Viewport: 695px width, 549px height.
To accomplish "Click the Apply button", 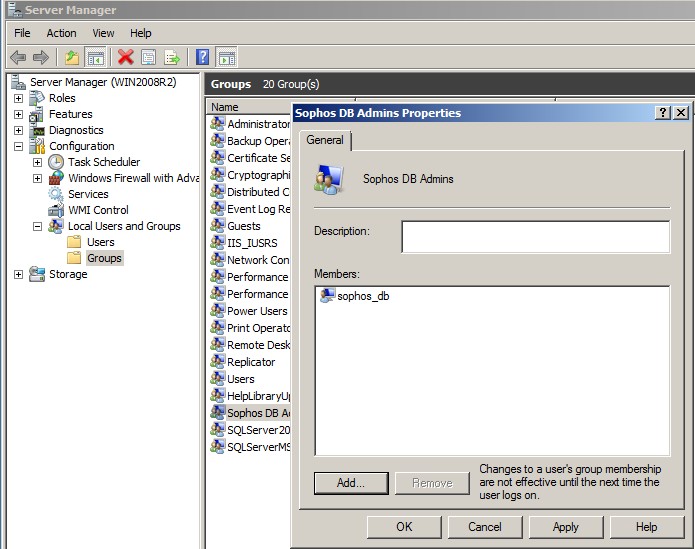I will coord(566,527).
